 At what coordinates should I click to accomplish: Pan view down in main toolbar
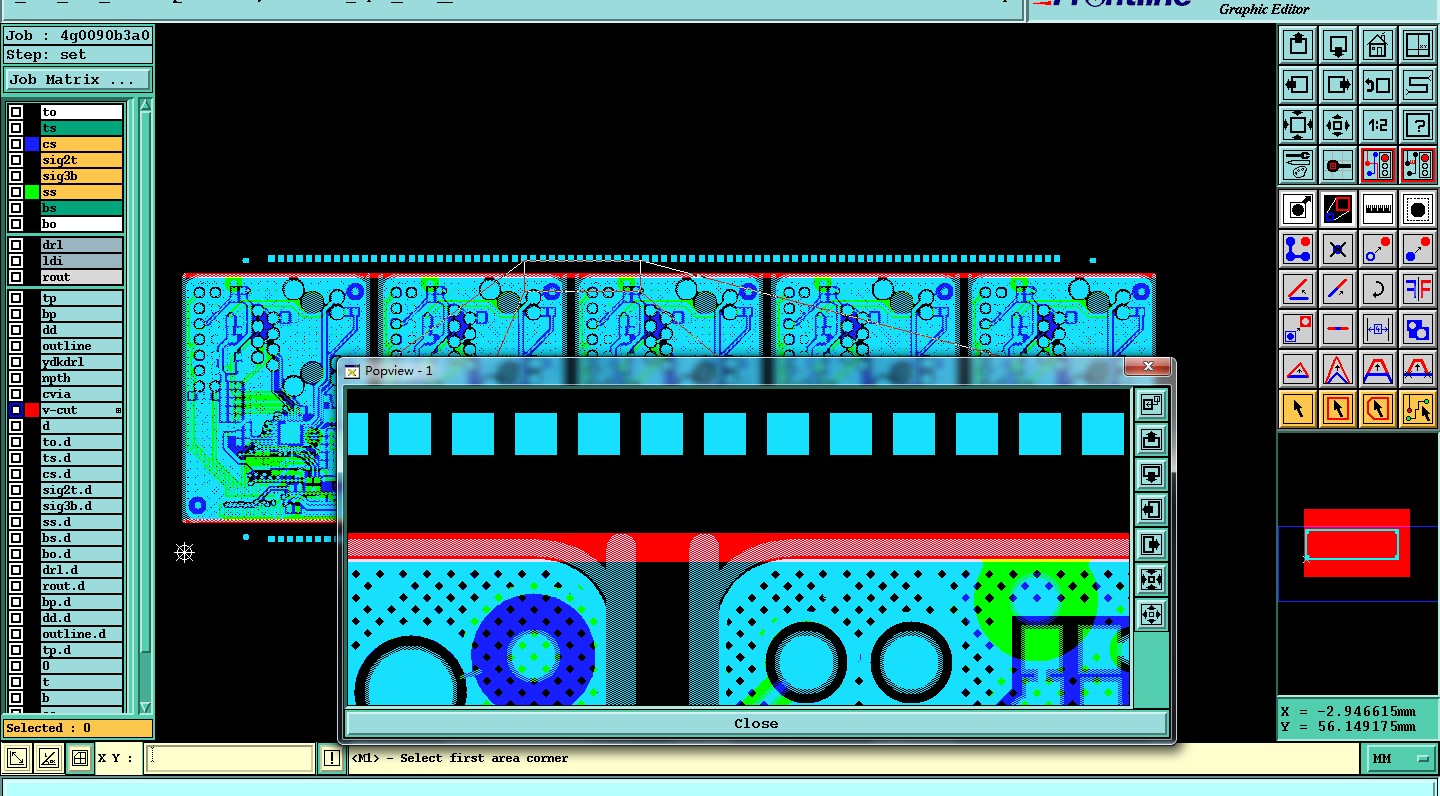1338,45
